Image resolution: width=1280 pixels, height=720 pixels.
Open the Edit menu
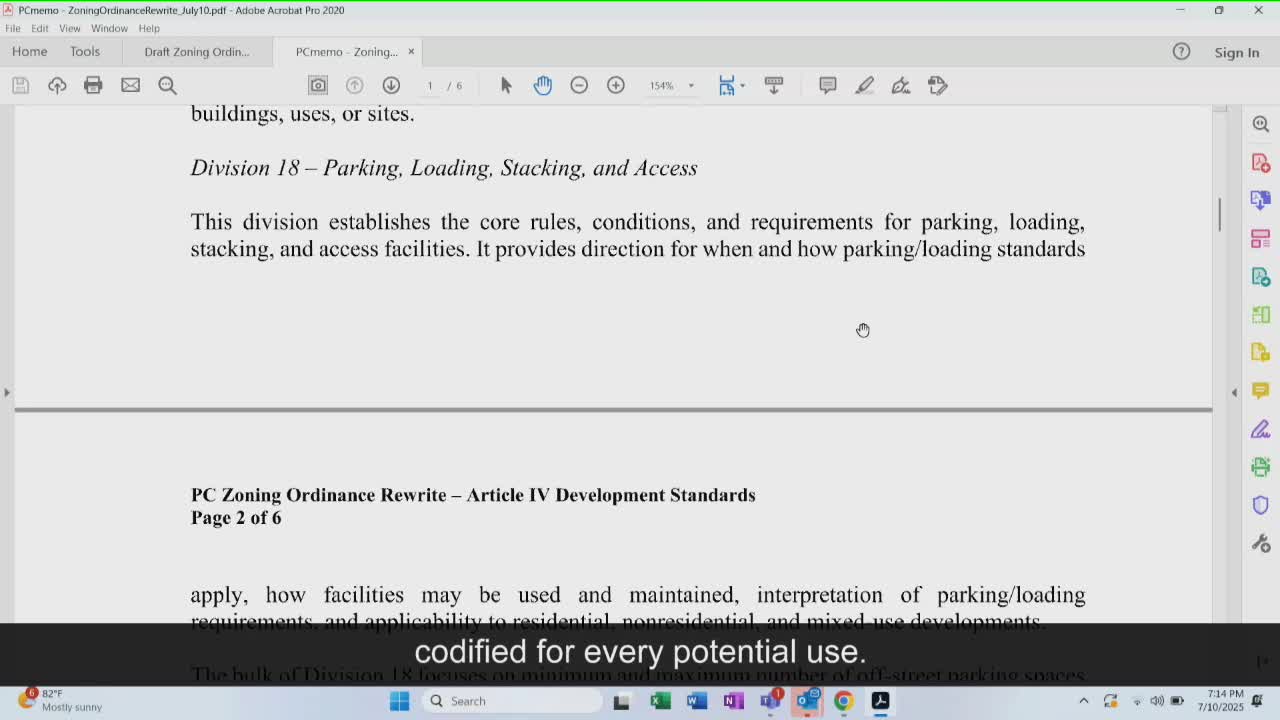[40, 28]
